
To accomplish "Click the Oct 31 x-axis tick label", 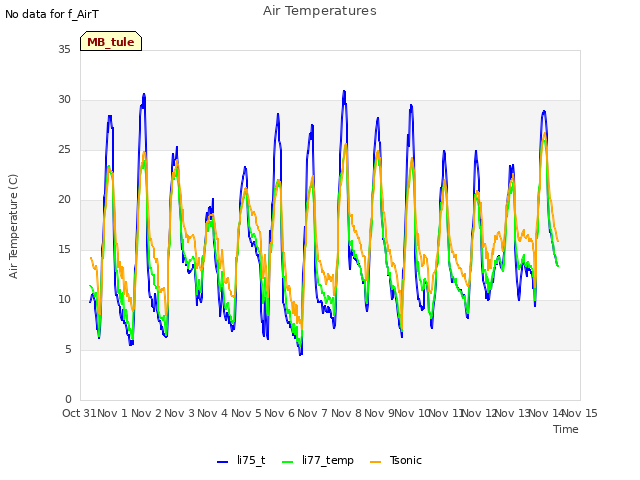I will tap(79, 413).
